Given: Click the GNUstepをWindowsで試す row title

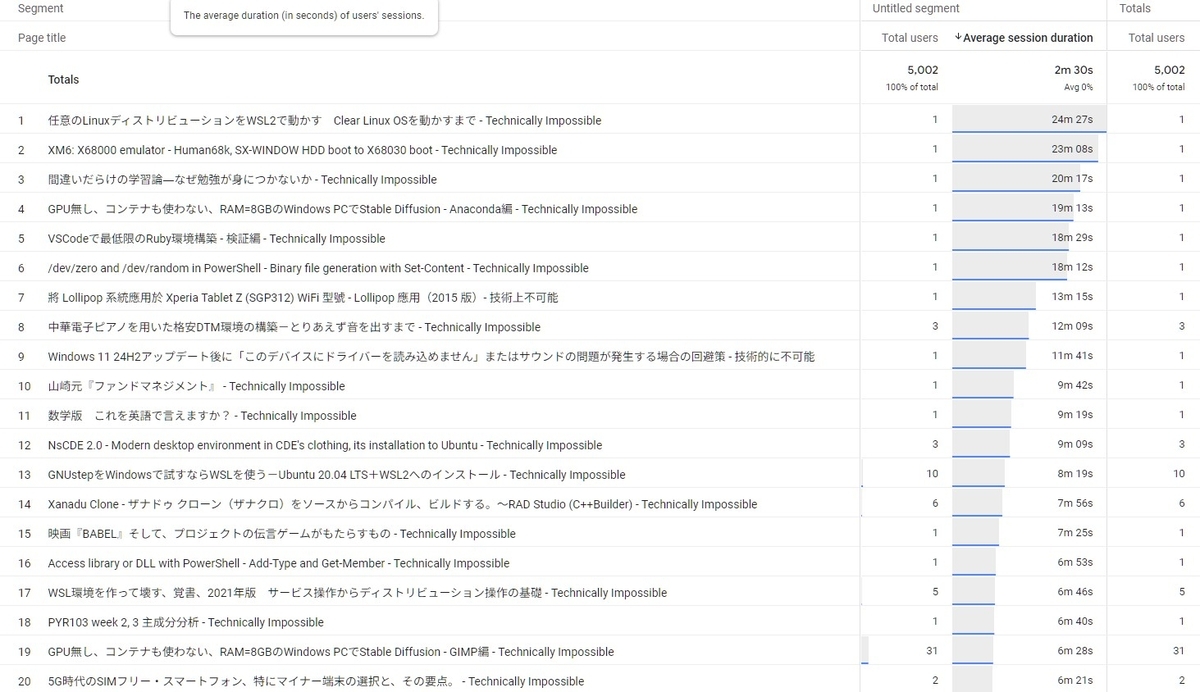Looking at the screenshot, I should 337,474.
